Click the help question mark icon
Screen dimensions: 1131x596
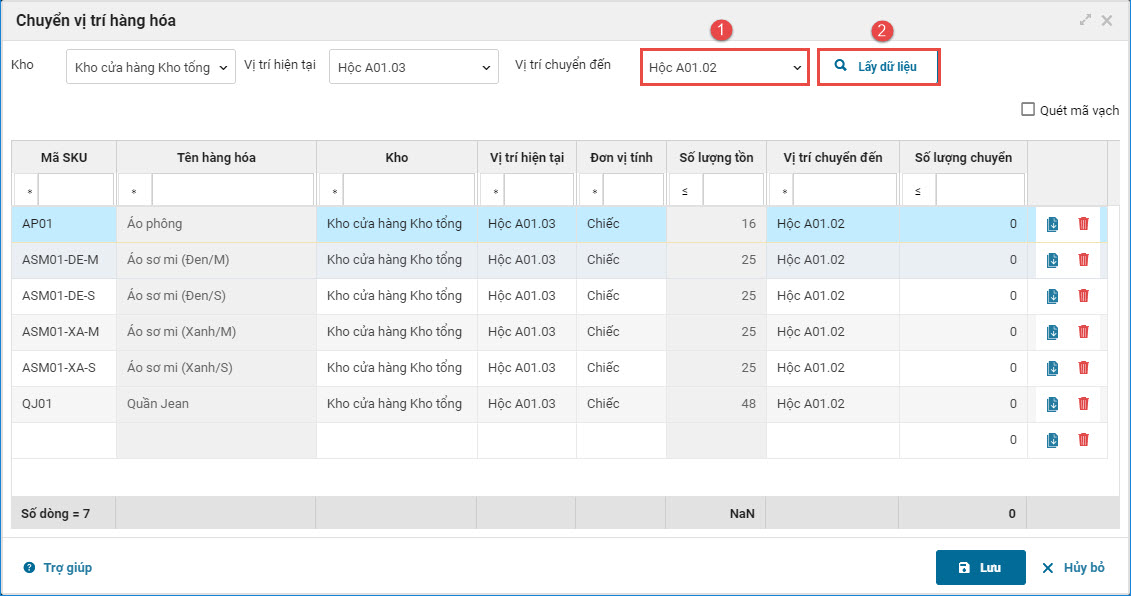pos(29,568)
